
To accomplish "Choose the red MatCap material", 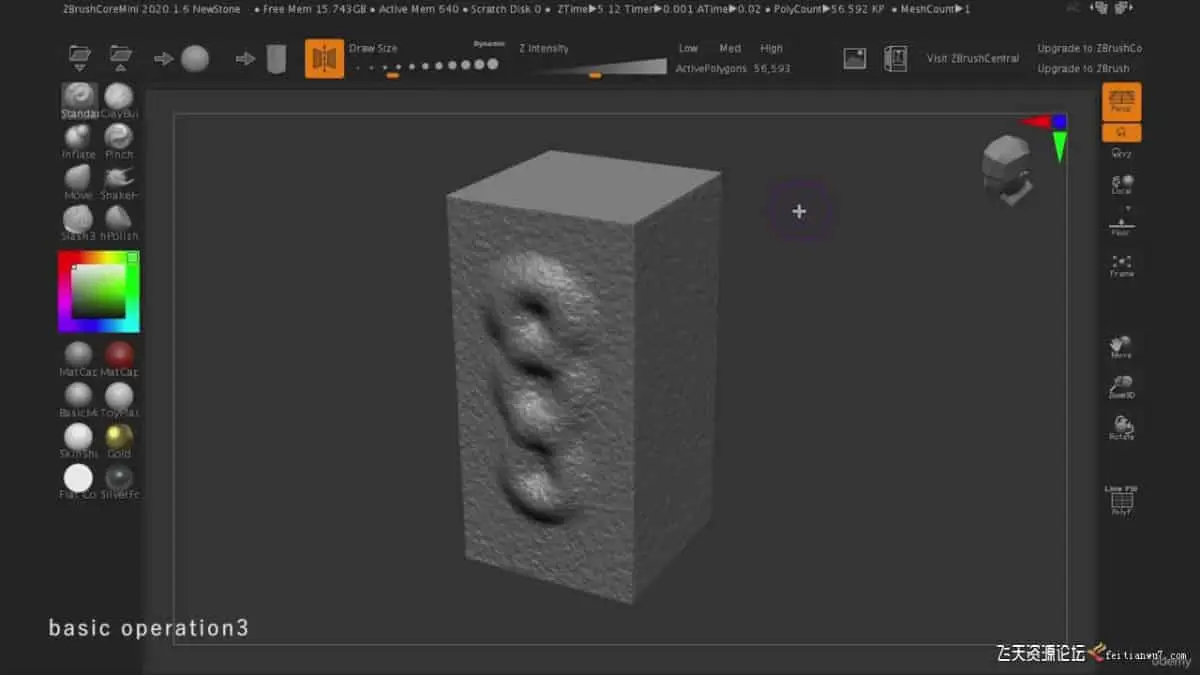I will click(119, 359).
